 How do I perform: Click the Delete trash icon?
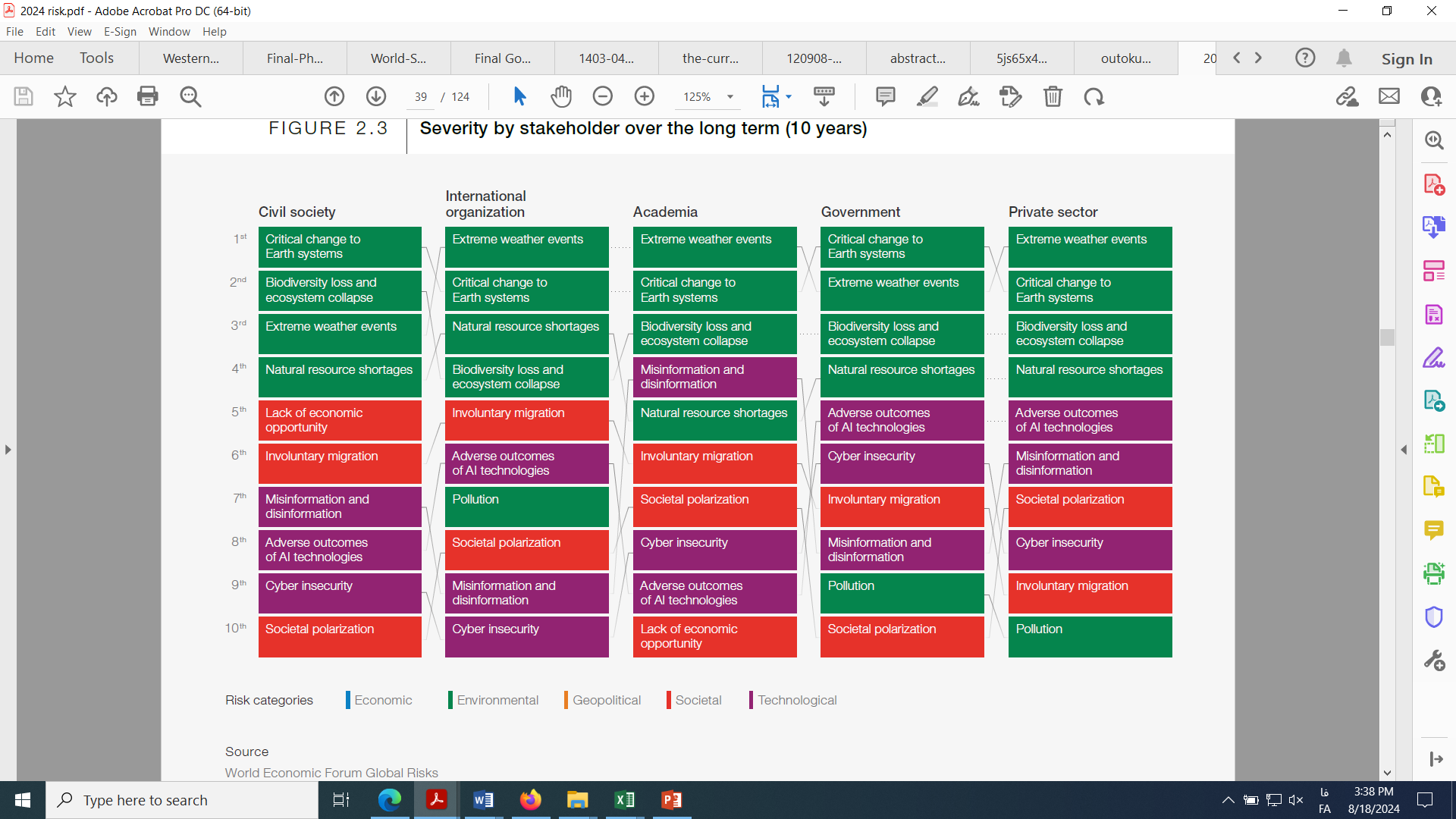point(1053,96)
